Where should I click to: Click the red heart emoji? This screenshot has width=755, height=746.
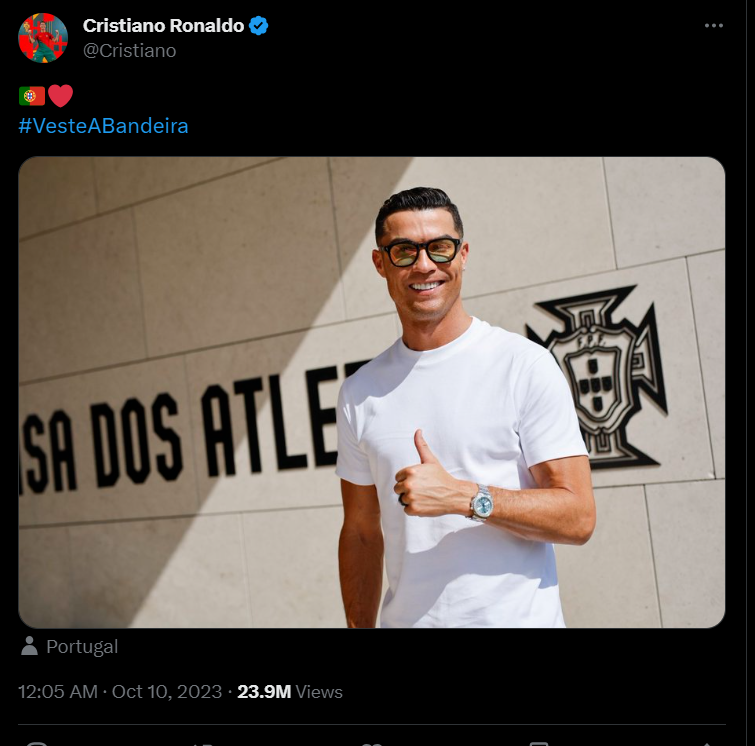(61, 96)
